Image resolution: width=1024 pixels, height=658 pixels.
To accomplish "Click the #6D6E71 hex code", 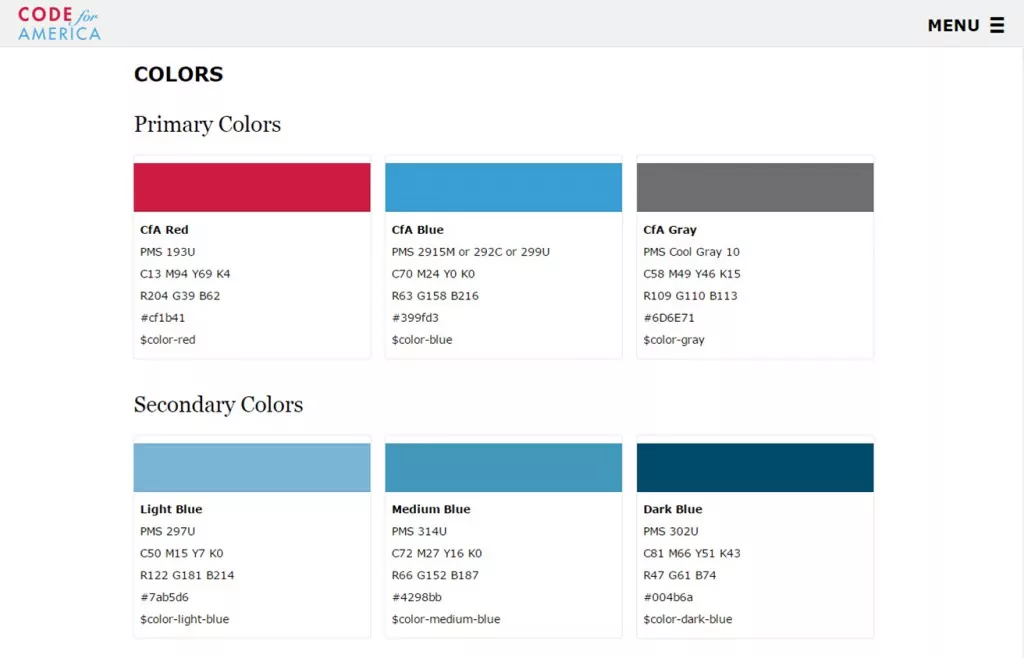I will coord(669,318).
